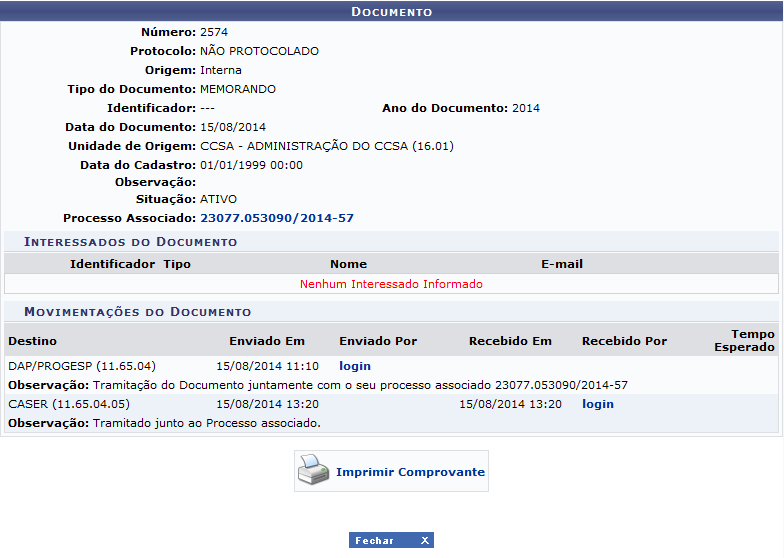Click the Enviado Em column header
This screenshot has height=558, width=784.
pos(267,341)
